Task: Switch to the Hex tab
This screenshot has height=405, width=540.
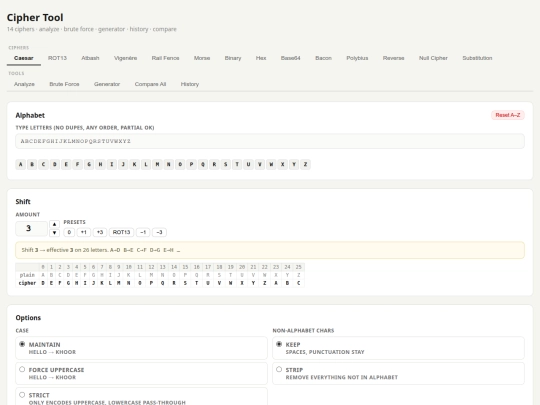Action: (x=261, y=58)
